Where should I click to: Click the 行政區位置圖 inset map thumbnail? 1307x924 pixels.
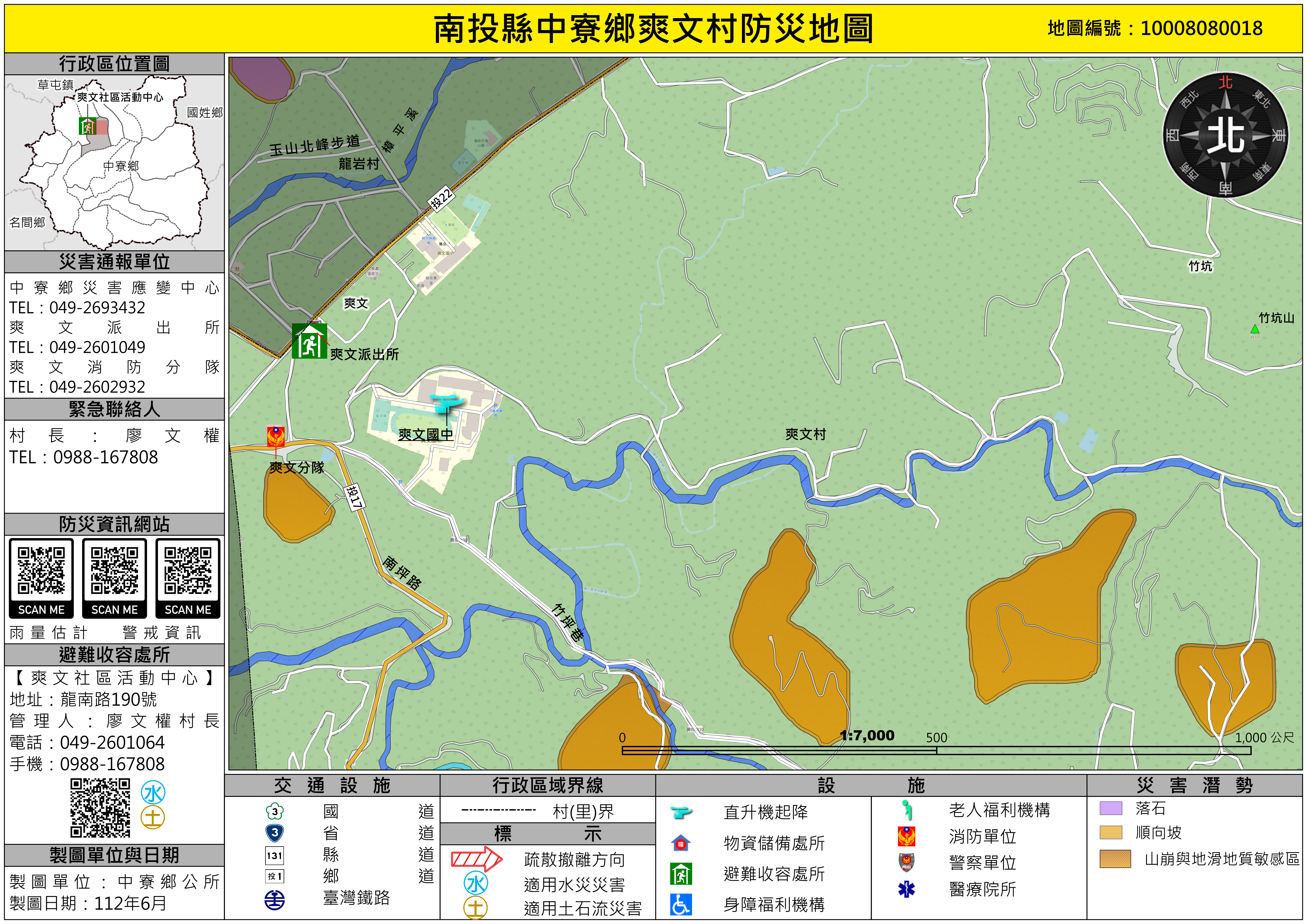(114, 162)
